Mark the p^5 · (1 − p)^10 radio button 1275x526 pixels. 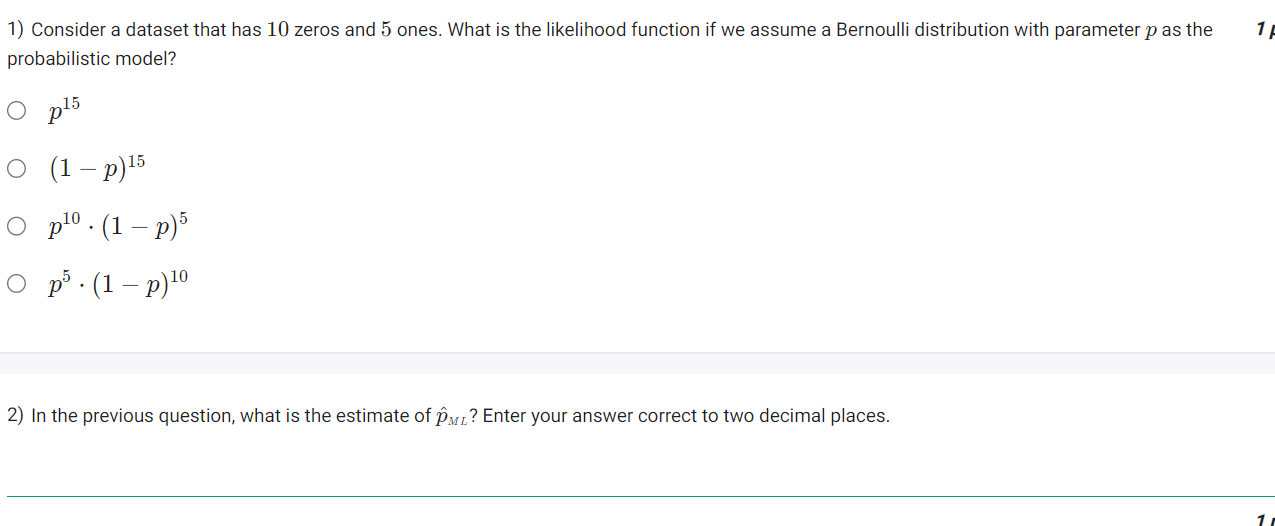point(16,284)
